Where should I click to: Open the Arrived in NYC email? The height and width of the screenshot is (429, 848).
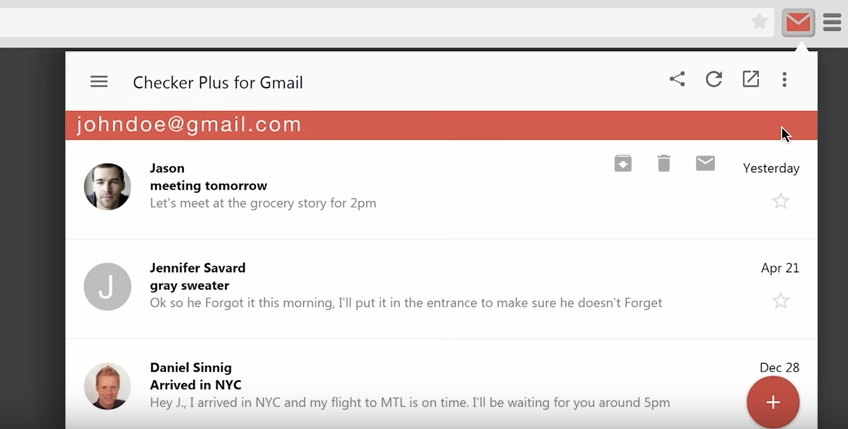click(196, 385)
